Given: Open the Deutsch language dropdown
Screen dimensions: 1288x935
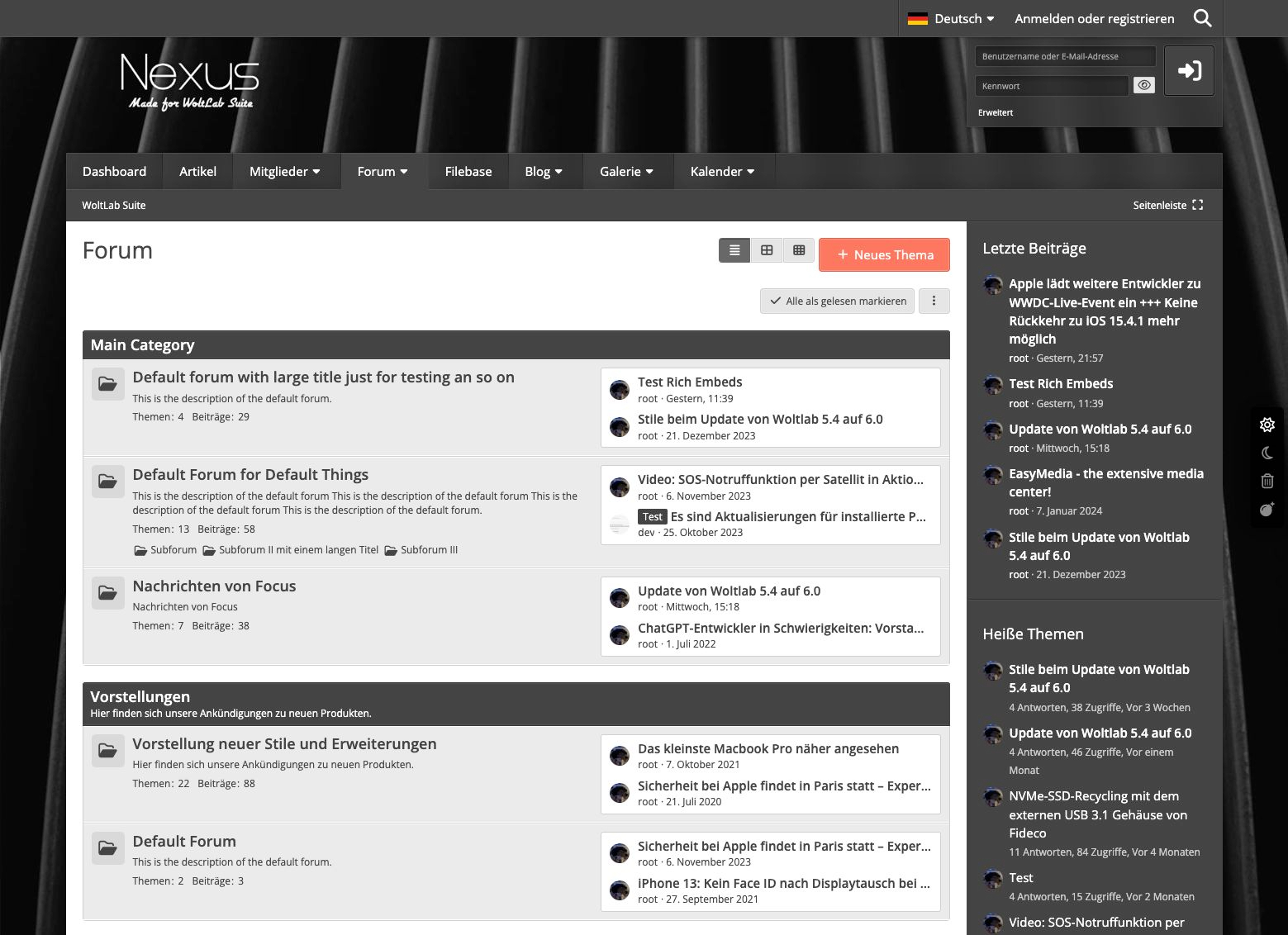Looking at the screenshot, I should 951,18.
